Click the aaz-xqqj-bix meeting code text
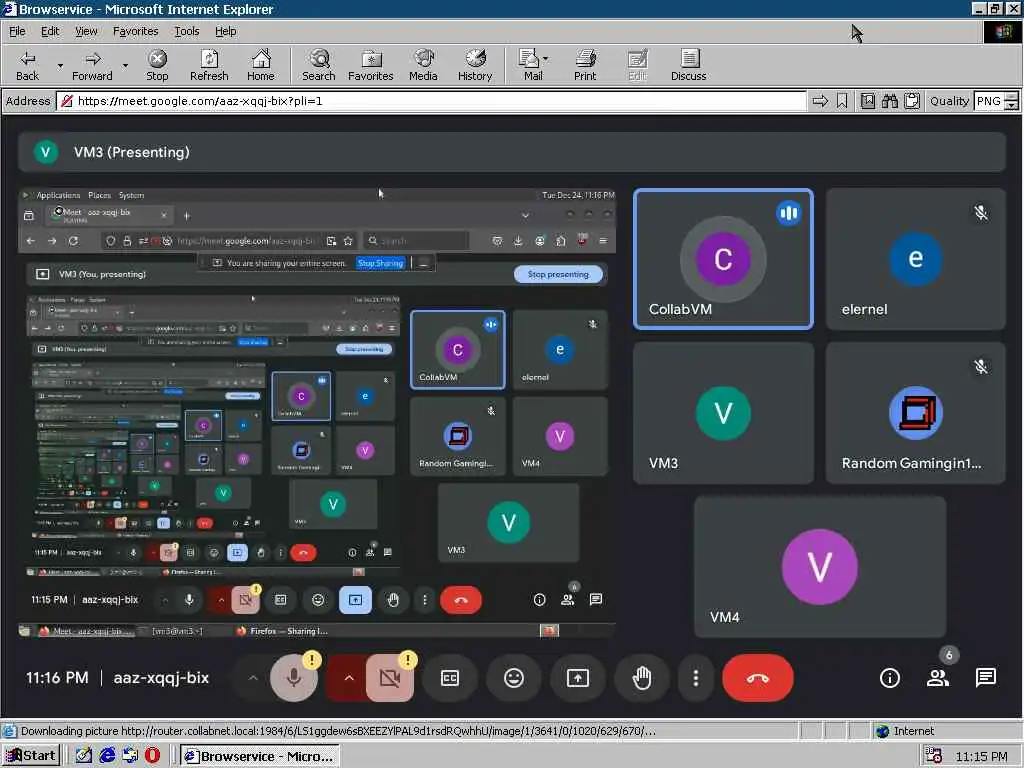This screenshot has height=768, width=1024. [x=161, y=678]
